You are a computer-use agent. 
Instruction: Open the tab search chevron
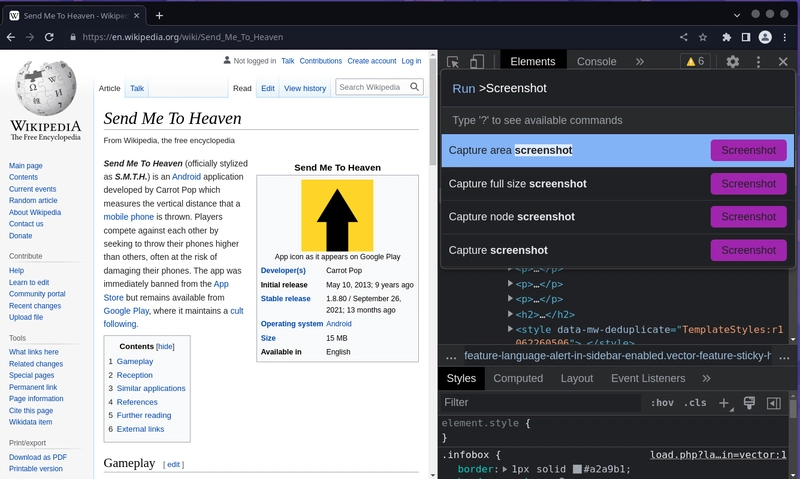737,15
